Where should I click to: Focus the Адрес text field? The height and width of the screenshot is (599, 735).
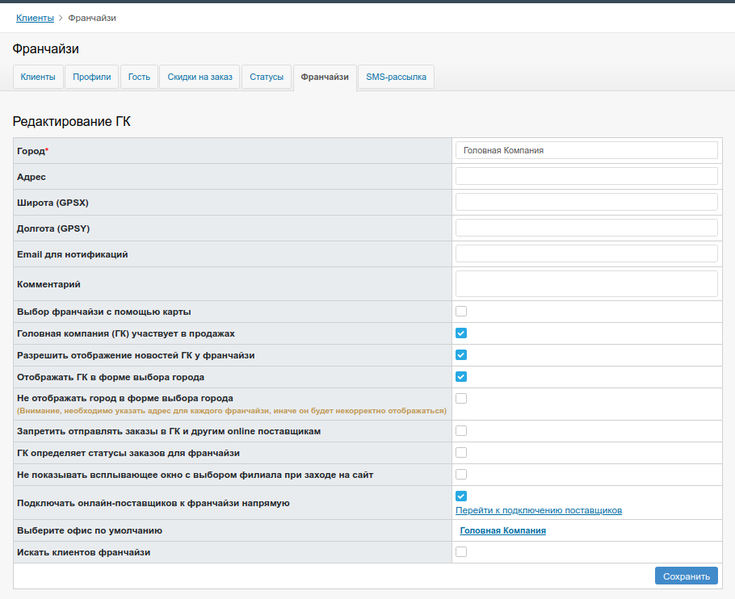pos(586,176)
